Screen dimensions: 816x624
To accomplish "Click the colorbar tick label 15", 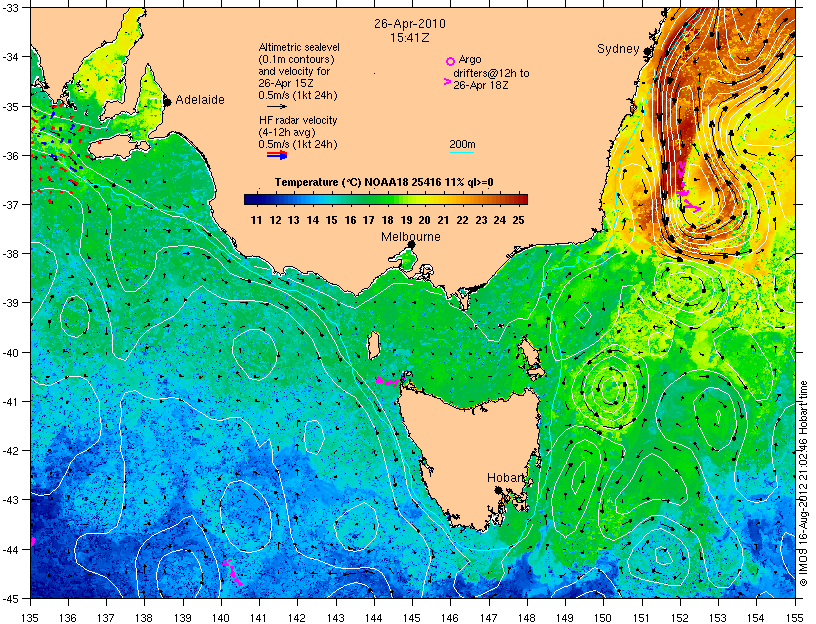I will click(x=331, y=220).
